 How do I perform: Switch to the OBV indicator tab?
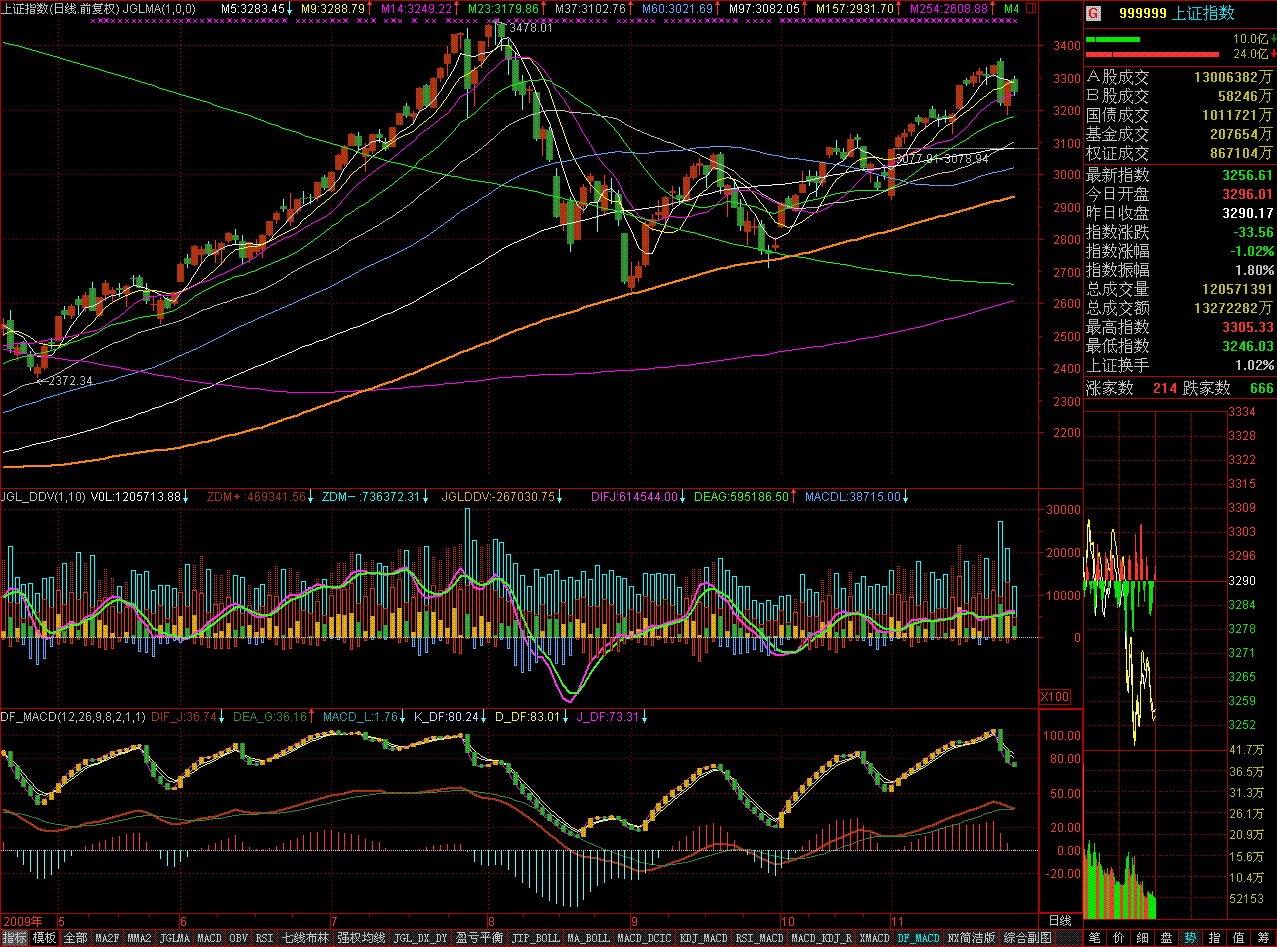(x=238, y=938)
